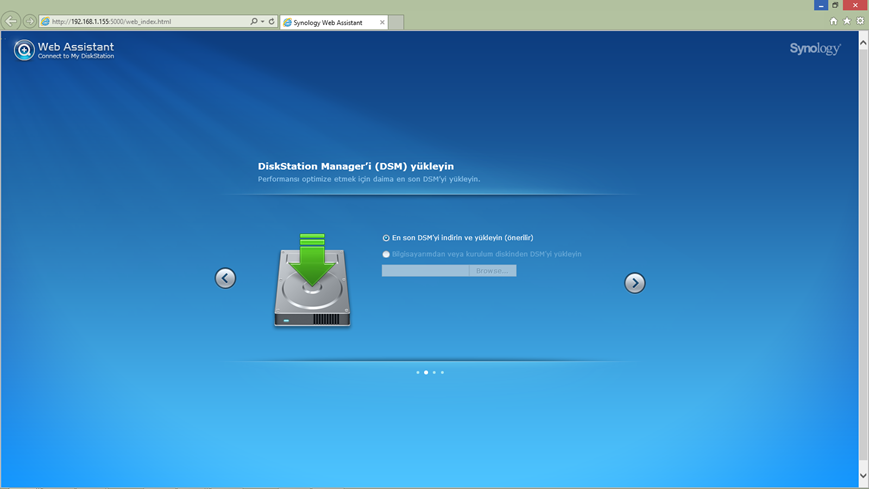The width and height of the screenshot is (869, 489).
Task: Open the address bar search dropdown arrow
Action: point(263,21)
